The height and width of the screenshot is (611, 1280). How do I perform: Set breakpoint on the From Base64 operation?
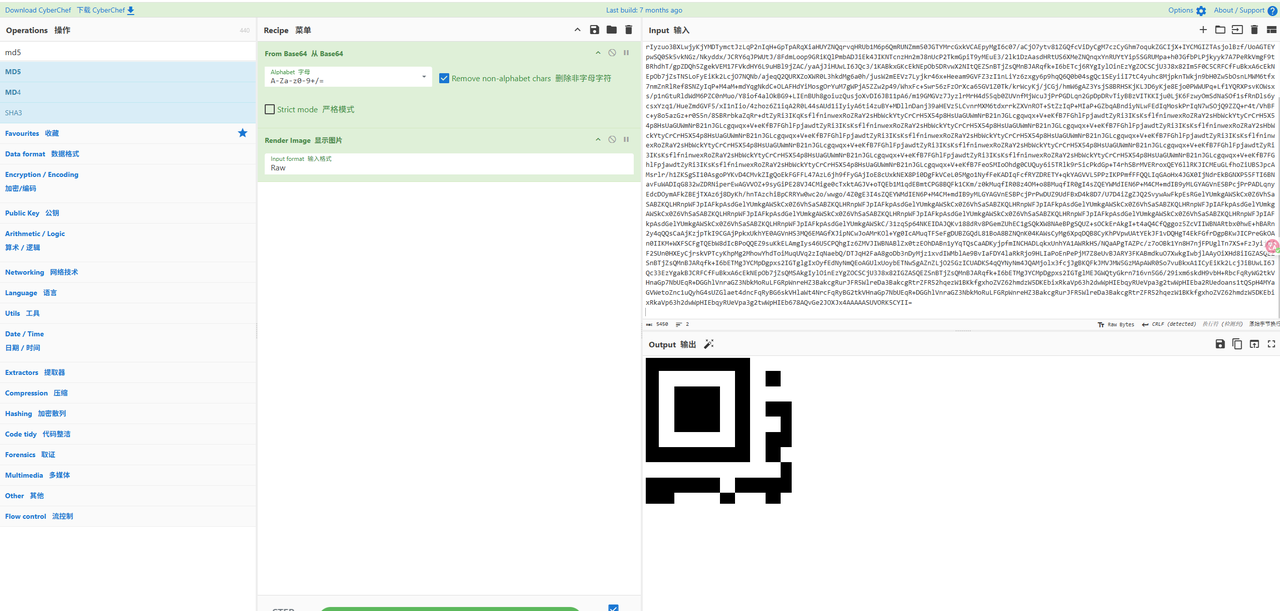coord(627,53)
